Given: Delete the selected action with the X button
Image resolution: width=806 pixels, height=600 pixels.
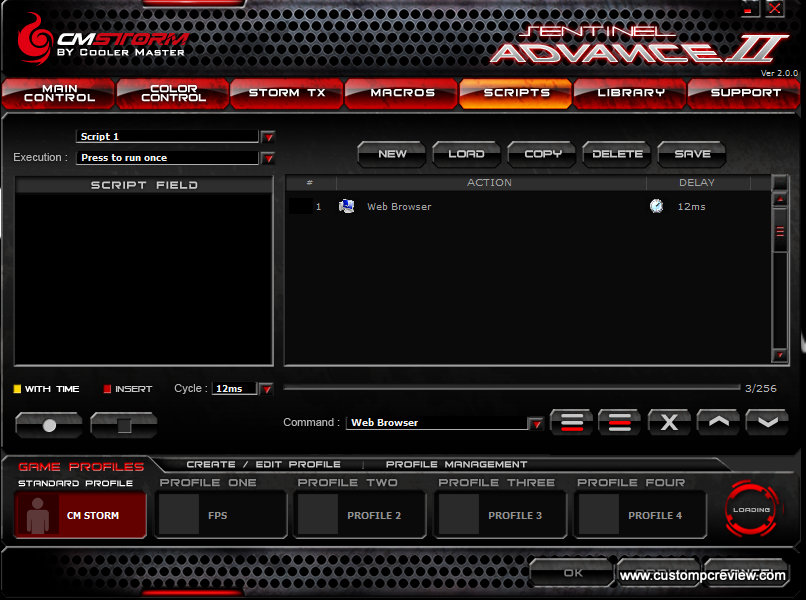Looking at the screenshot, I should pos(668,423).
